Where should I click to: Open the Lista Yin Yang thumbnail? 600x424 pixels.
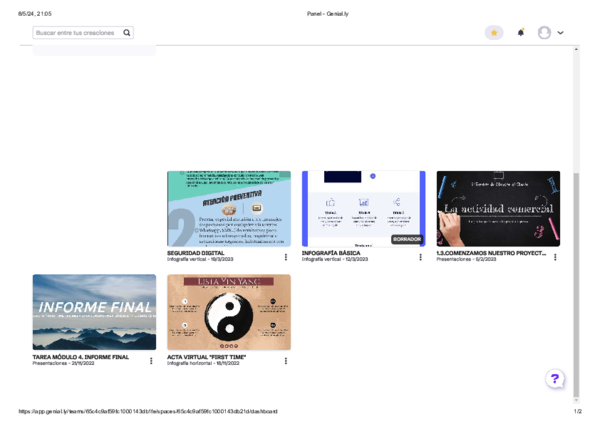229,312
